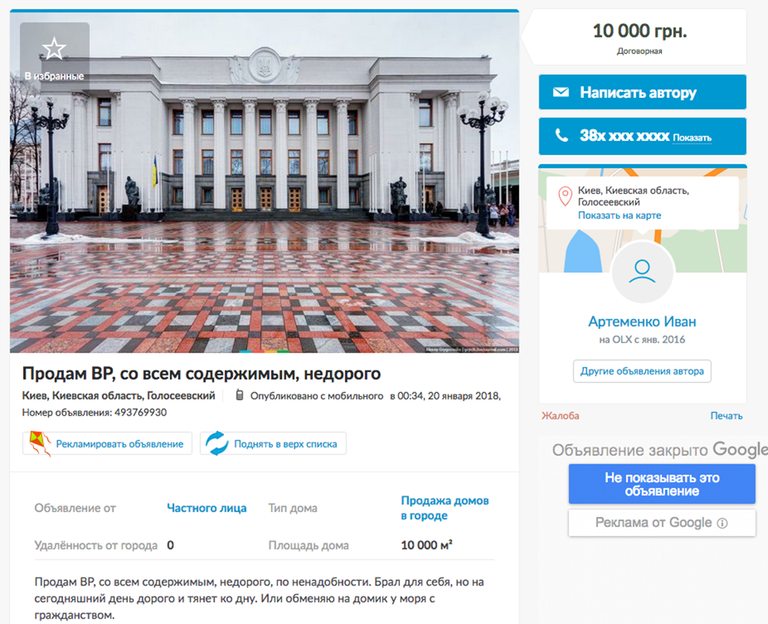Image resolution: width=768 pixels, height=624 pixels.
Task: Open seller profile Артеменко Иван
Action: tap(642, 322)
